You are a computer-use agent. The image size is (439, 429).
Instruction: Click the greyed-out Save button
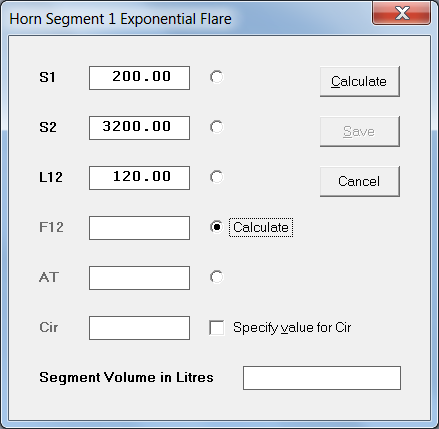[360, 131]
